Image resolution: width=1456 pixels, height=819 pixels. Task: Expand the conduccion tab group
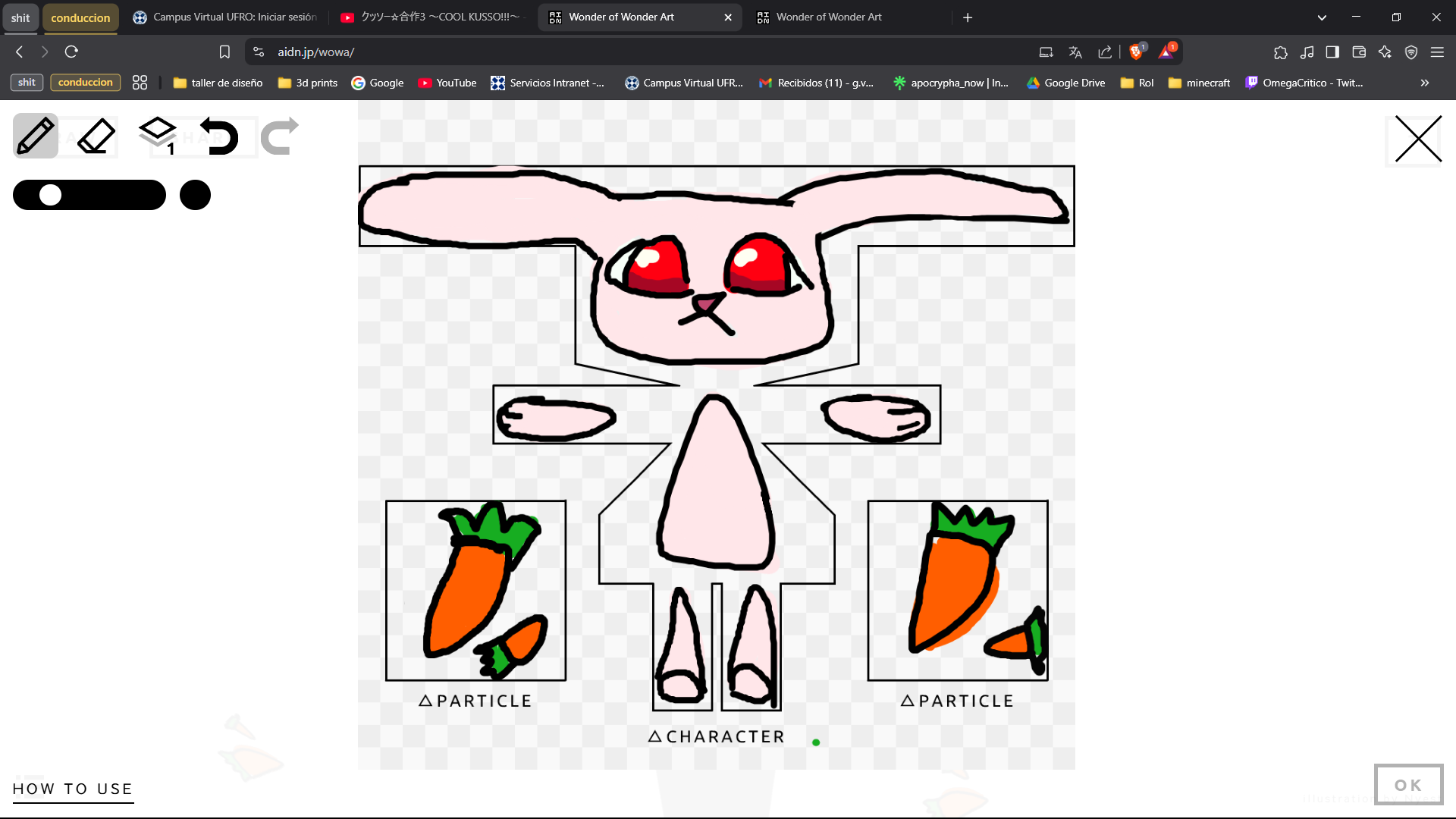point(80,17)
